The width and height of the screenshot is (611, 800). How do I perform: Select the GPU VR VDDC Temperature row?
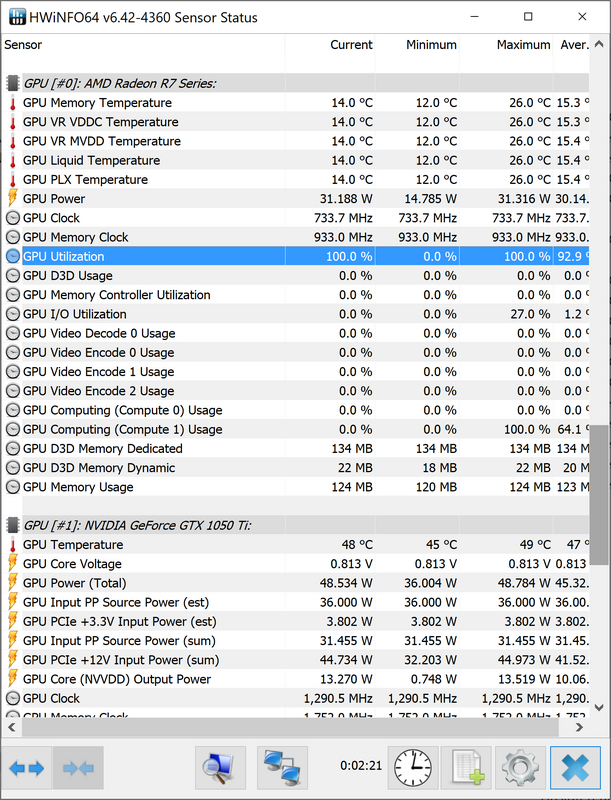tap(296, 122)
